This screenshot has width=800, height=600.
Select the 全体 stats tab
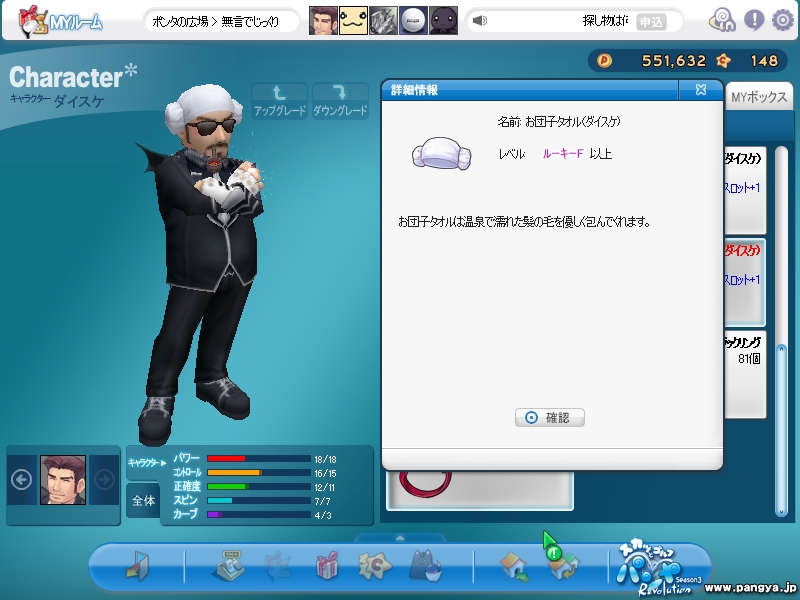pyautogui.click(x=143, y=501)
